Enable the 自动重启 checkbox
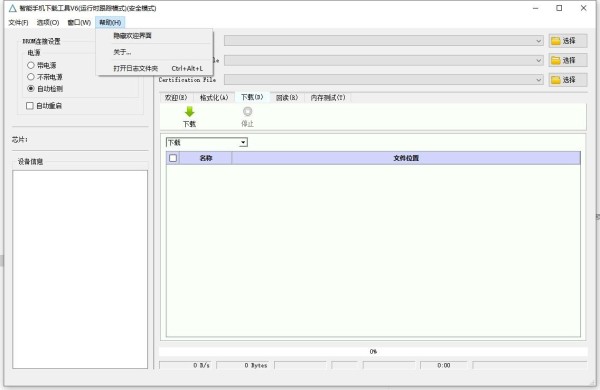This screenshot has width=600, height=390. click(30, 106)
